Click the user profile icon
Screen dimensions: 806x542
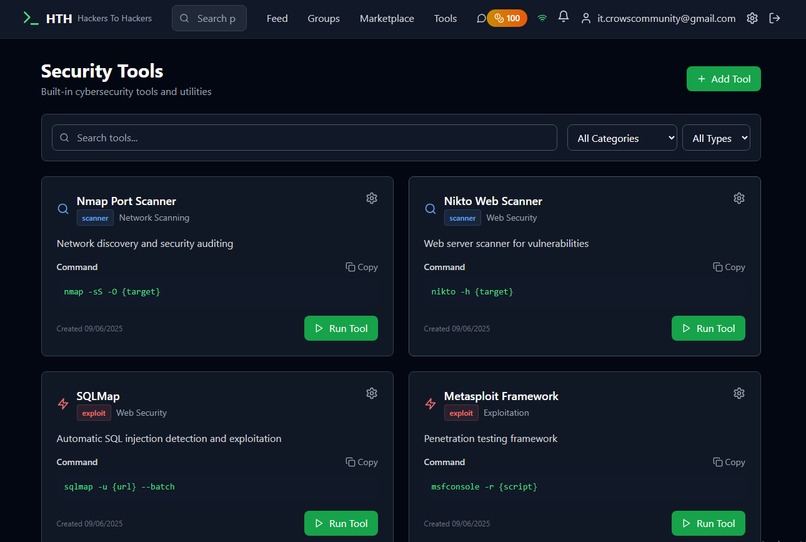585,19
